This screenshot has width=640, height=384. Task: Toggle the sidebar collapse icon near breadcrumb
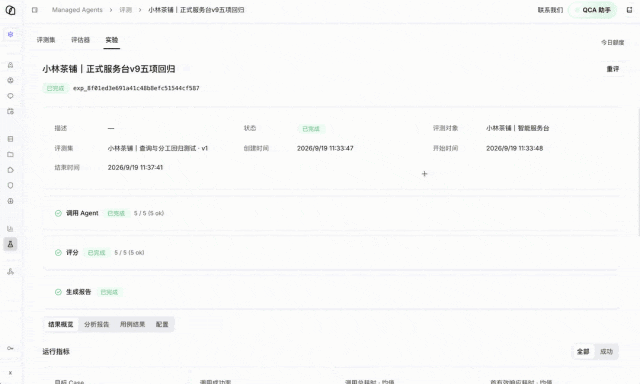35,10
